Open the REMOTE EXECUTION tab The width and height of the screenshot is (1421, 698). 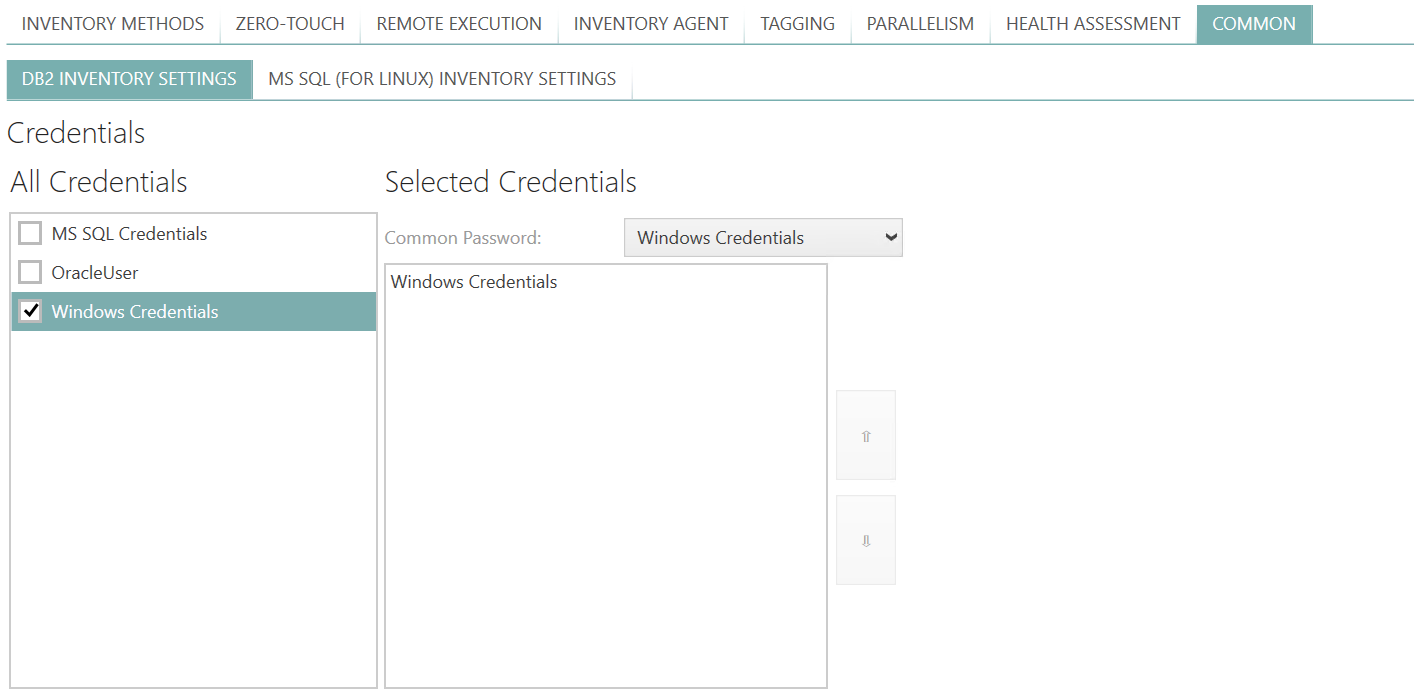(x=457, y=23)
